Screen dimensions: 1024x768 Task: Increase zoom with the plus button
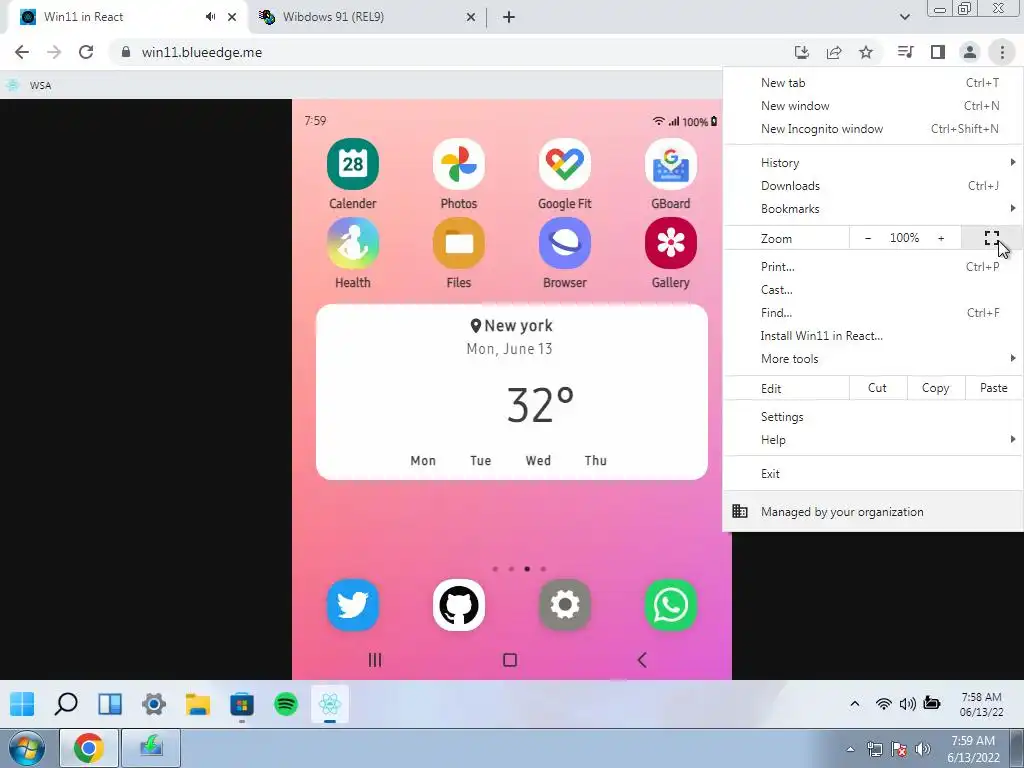(x=941, y=238)
